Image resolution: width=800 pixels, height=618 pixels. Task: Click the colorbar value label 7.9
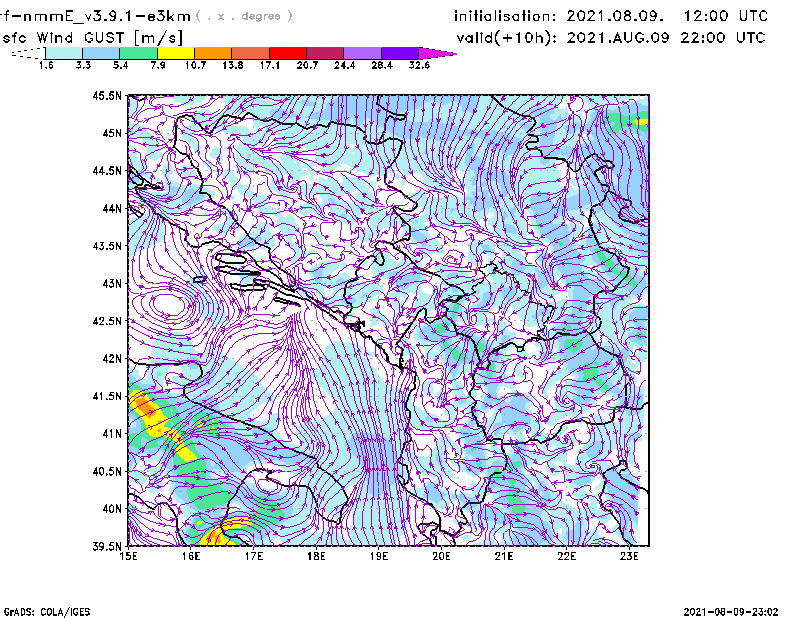pyautogui.click(x=158, y=65)
